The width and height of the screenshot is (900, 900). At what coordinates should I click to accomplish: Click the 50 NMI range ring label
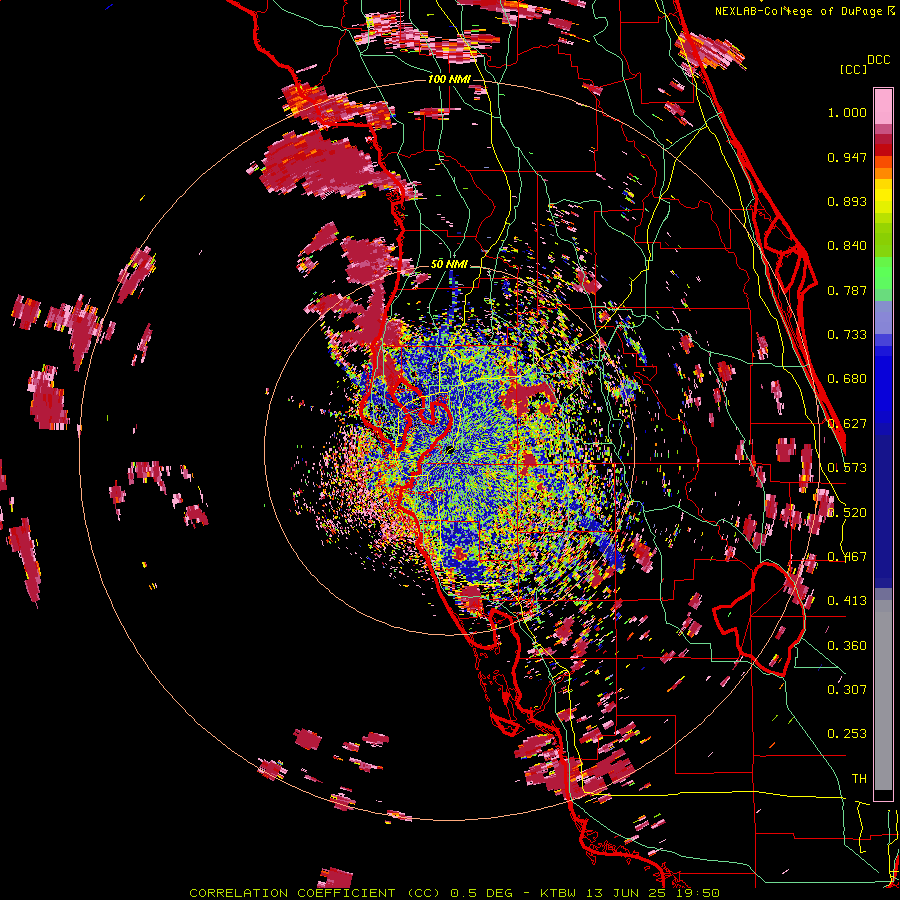[x=449, y=264]
